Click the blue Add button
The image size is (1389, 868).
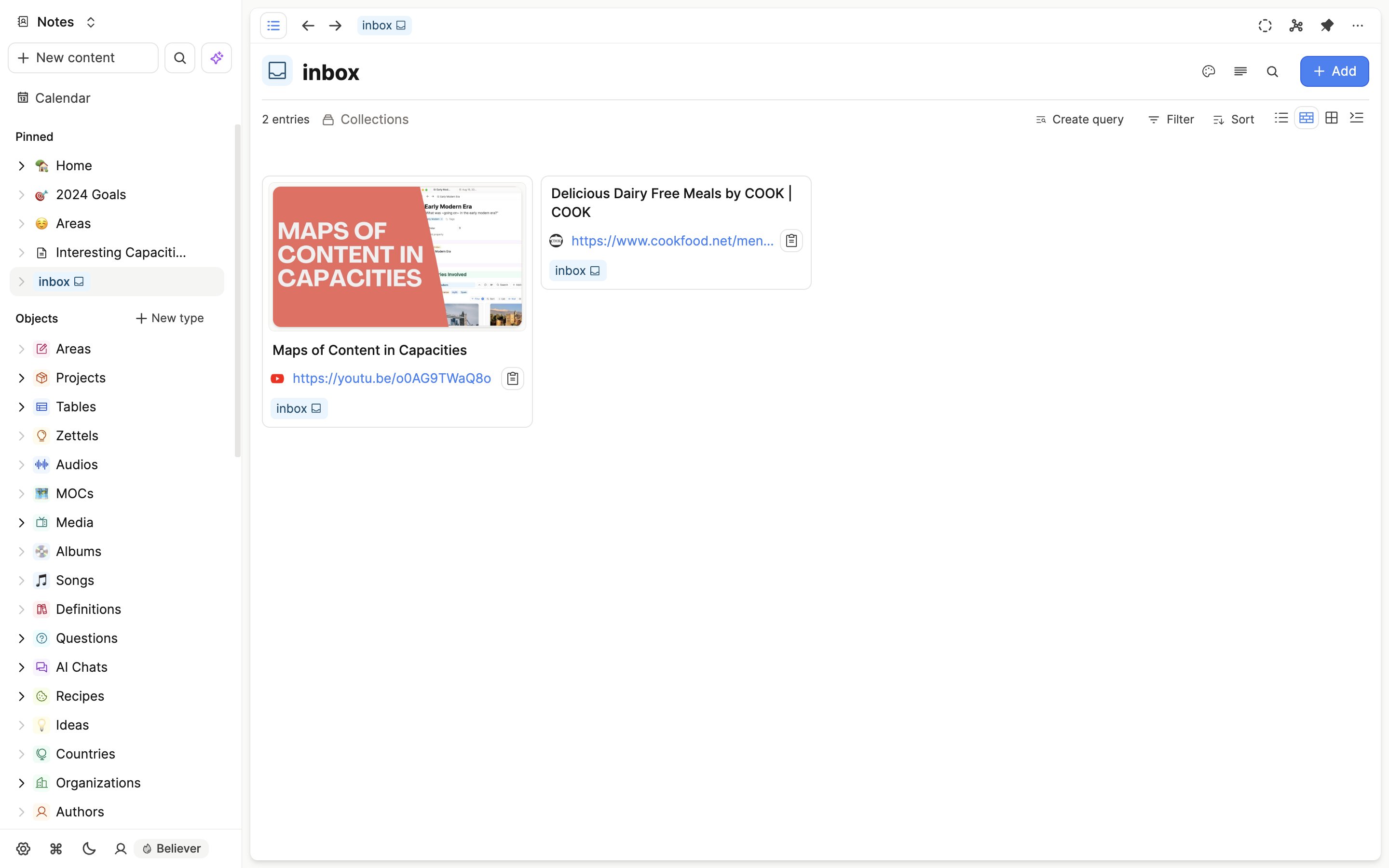[1334, 71]
